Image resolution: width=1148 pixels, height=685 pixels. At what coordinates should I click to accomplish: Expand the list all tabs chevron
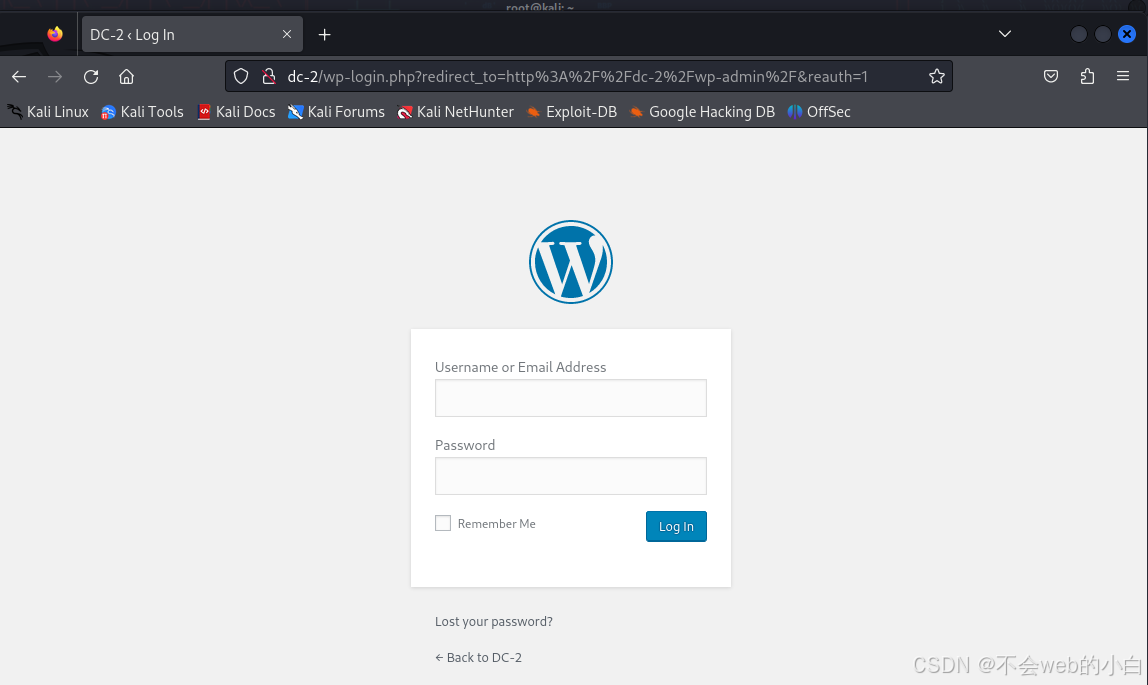[x=1004, y=34]
